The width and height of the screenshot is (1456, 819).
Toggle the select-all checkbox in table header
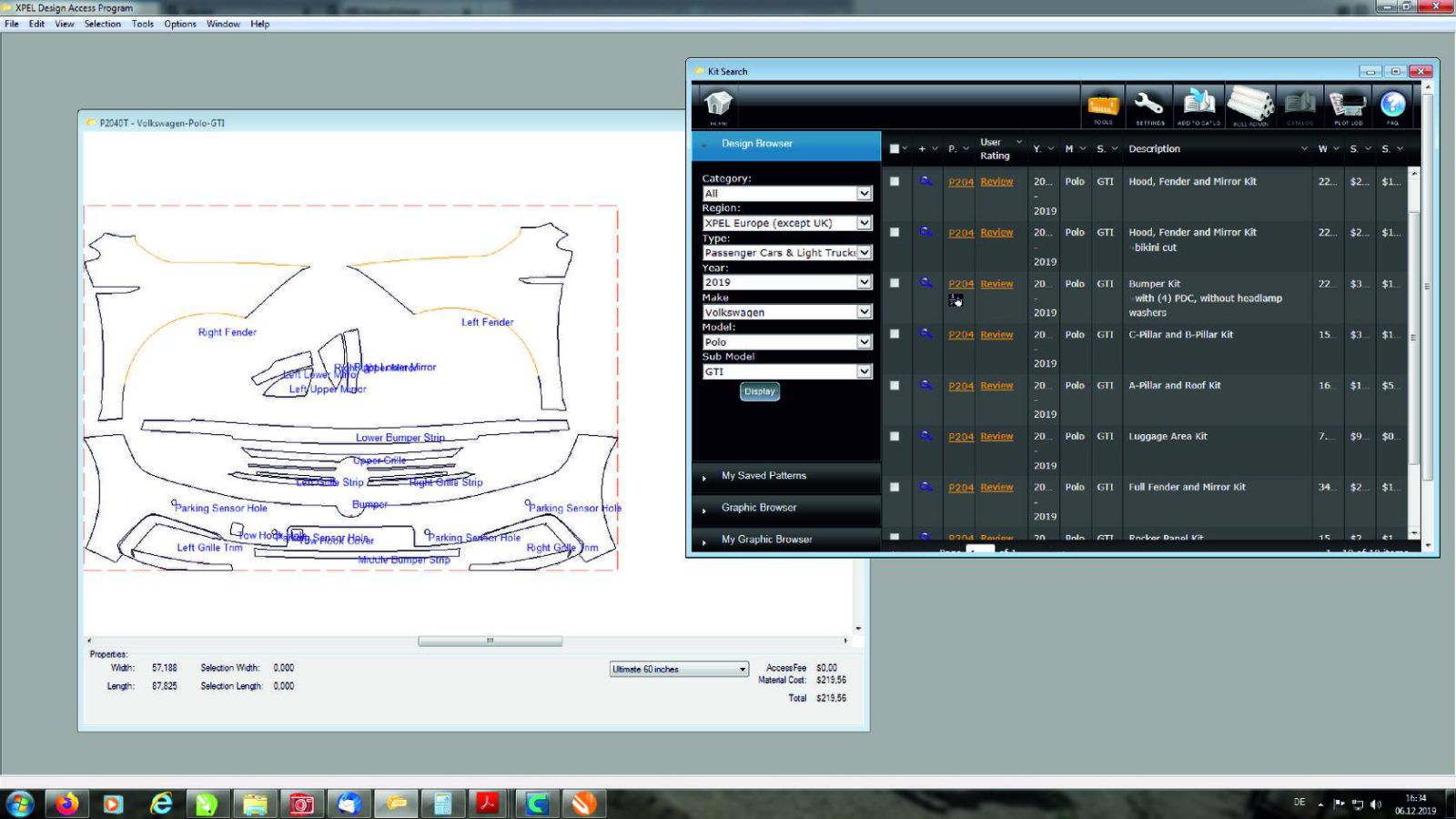(x=895, y=148)
